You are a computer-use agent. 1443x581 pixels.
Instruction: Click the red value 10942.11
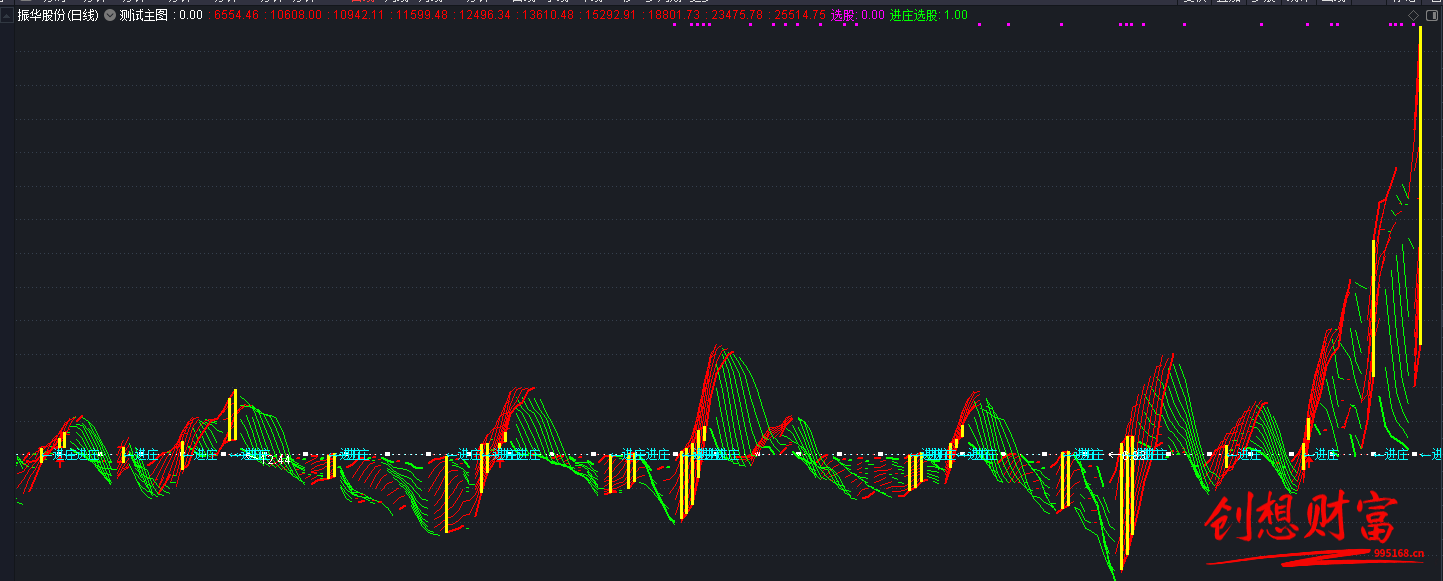click(358, 15)
